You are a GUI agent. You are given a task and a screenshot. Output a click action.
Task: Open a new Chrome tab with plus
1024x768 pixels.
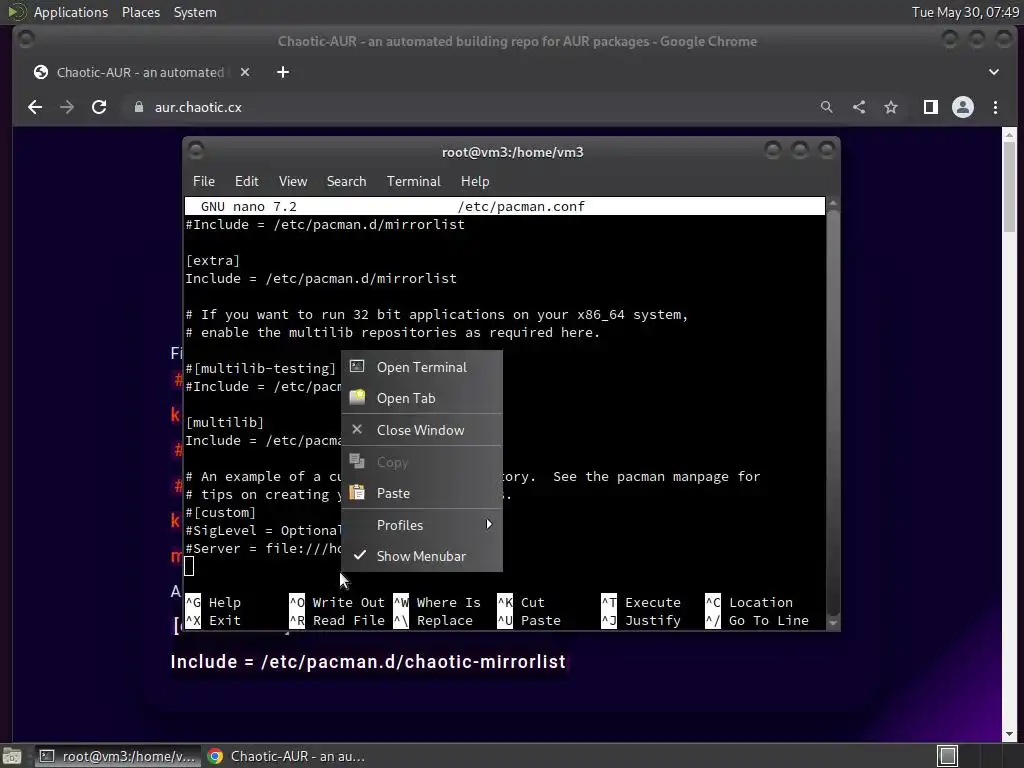pyautogui.click(x=283, y=72)
